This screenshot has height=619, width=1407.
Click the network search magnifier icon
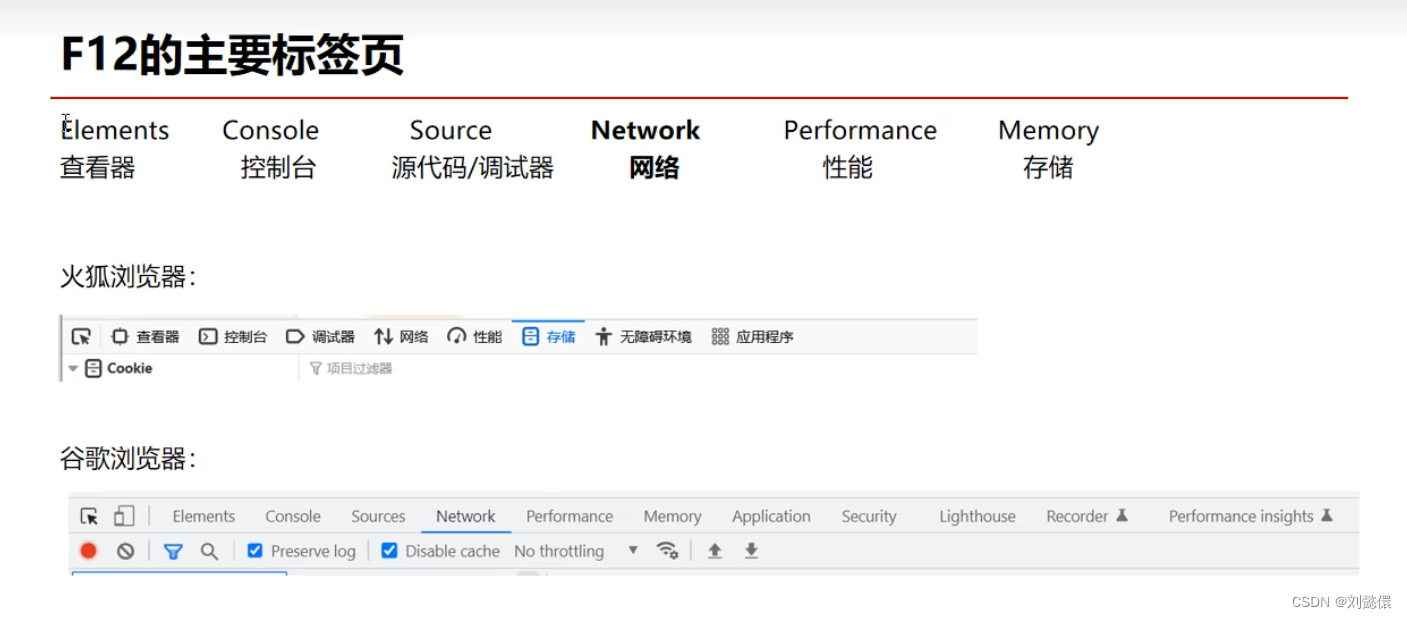[209, 551]
